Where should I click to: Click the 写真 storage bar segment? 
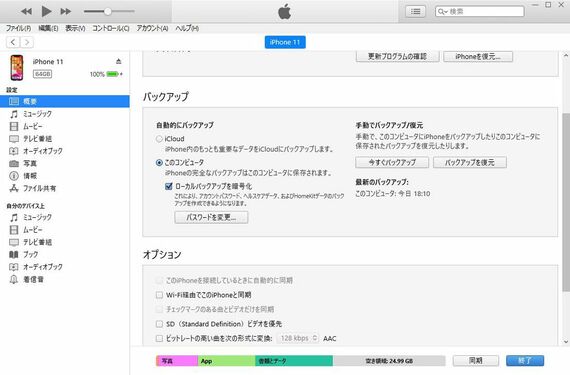pos(177,361)
